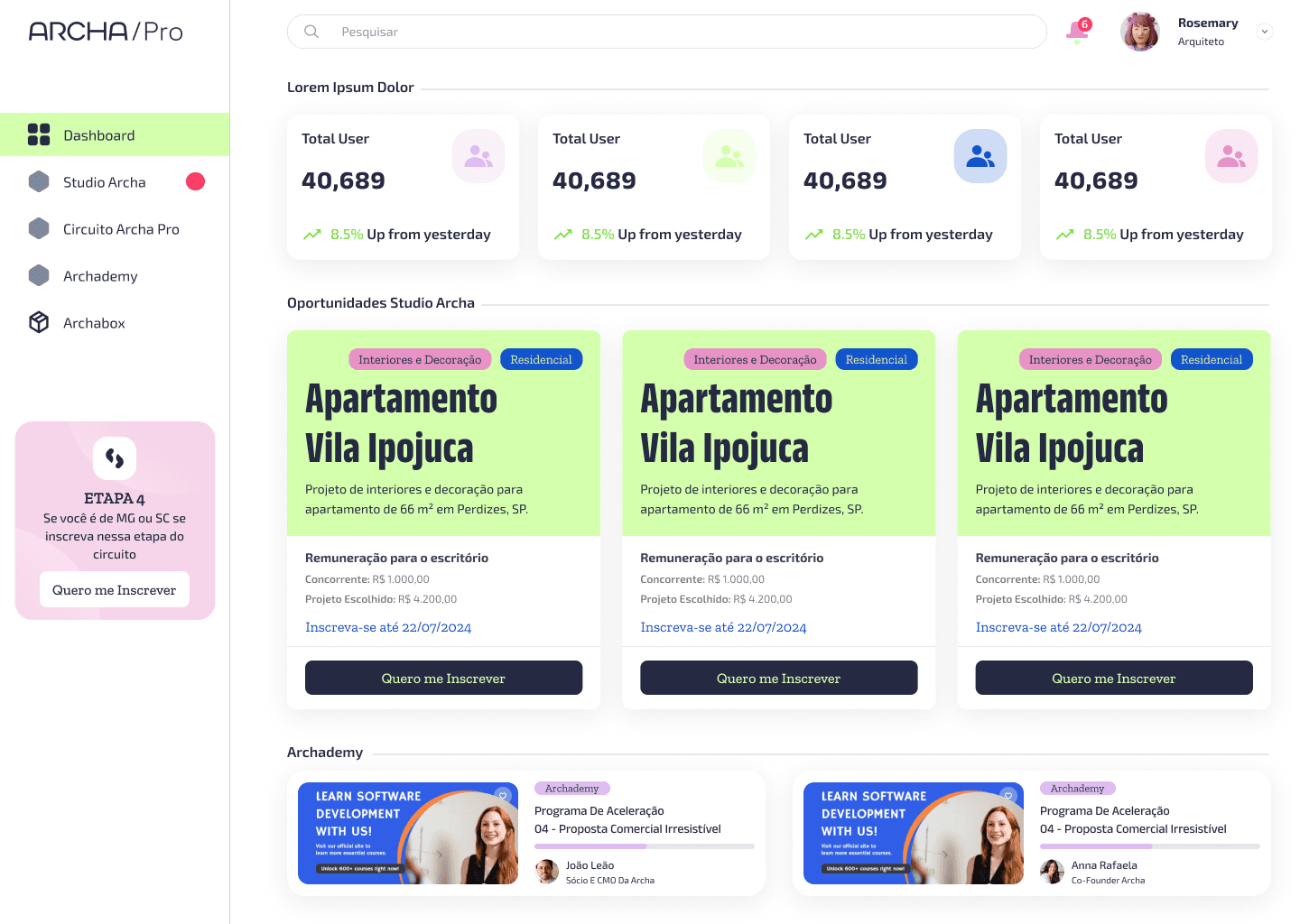The width and height of the screenshot is (1300, 924).
Task: Click the ETAPA 4 card logo icon
Action: point(115,458)
